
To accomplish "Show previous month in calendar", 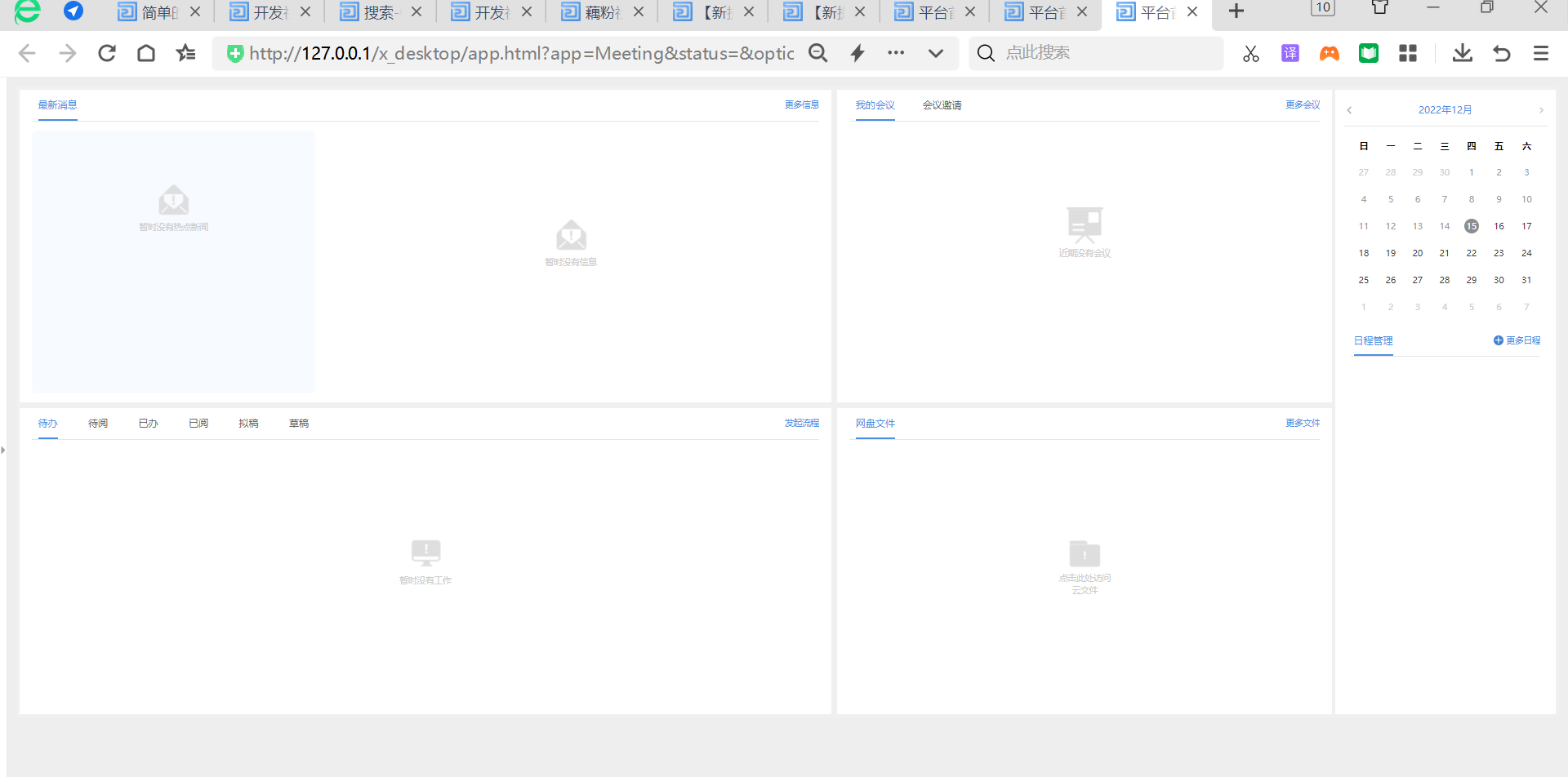I will click(x=1350, y=110).
